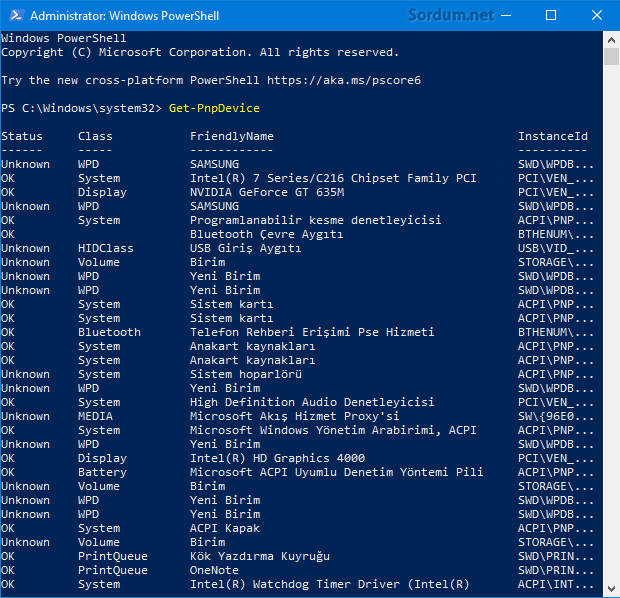
Task: Click the Status column header
Action: pyautogui.click(x=22, y=136)
